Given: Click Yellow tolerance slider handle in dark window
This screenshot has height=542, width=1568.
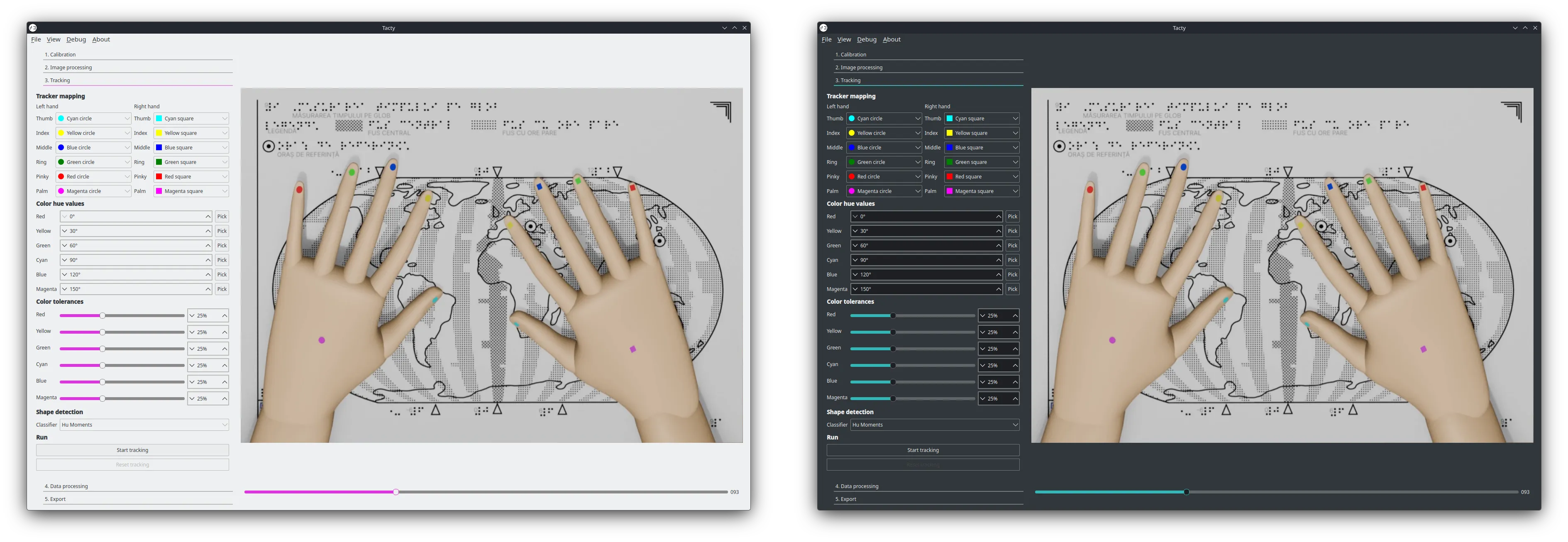Looking at the screenshot, I should (893, 332).
